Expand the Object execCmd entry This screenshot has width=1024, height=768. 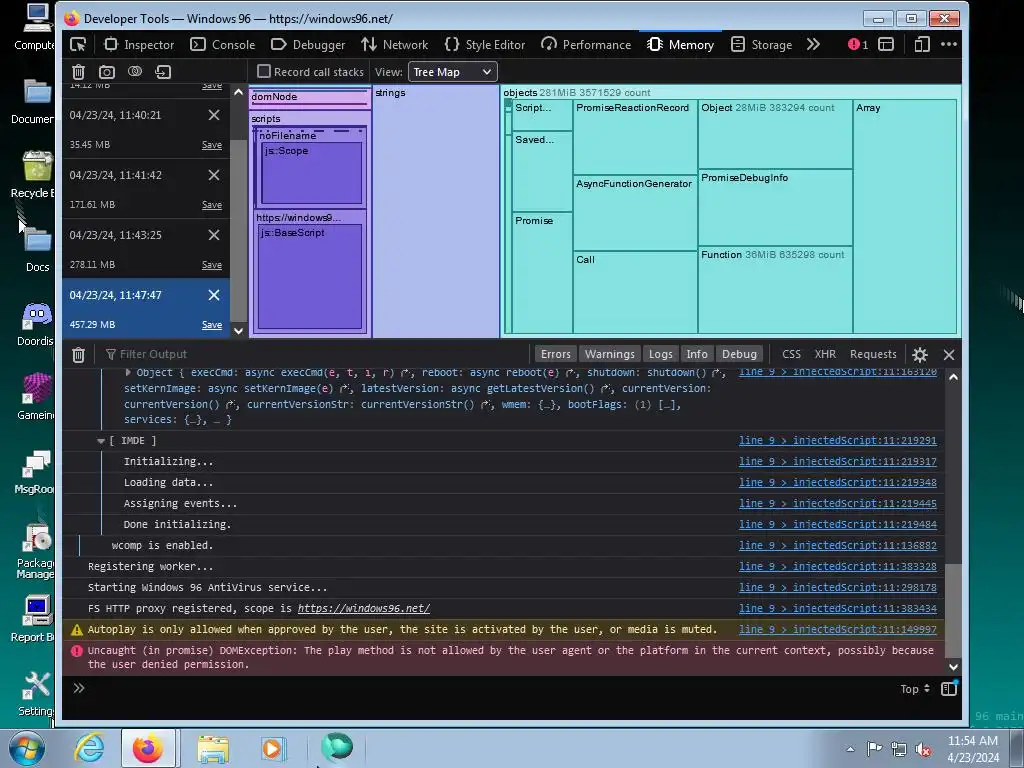coord(128,372)
